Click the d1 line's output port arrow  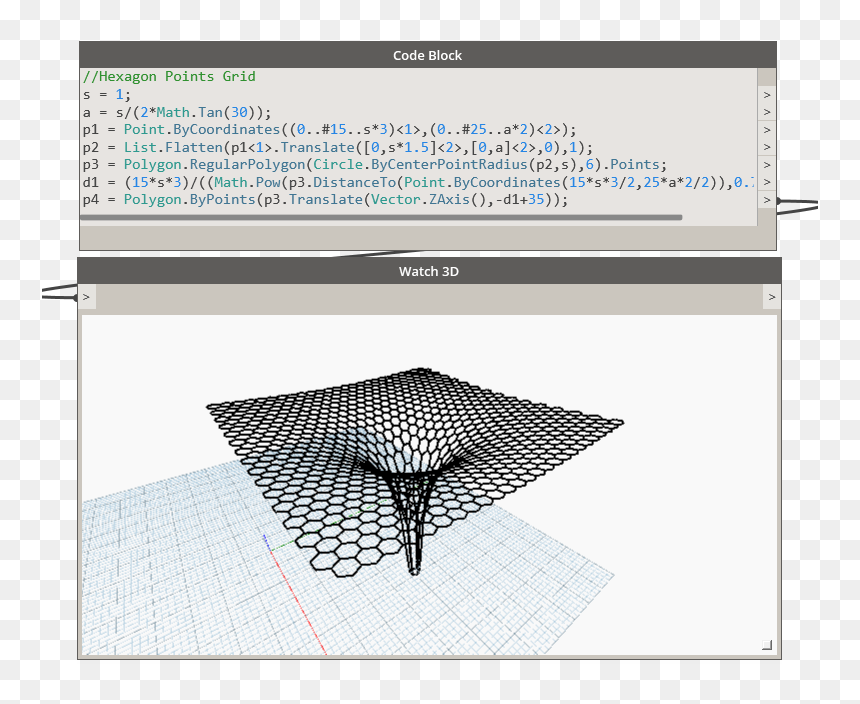tap(767, 183)
